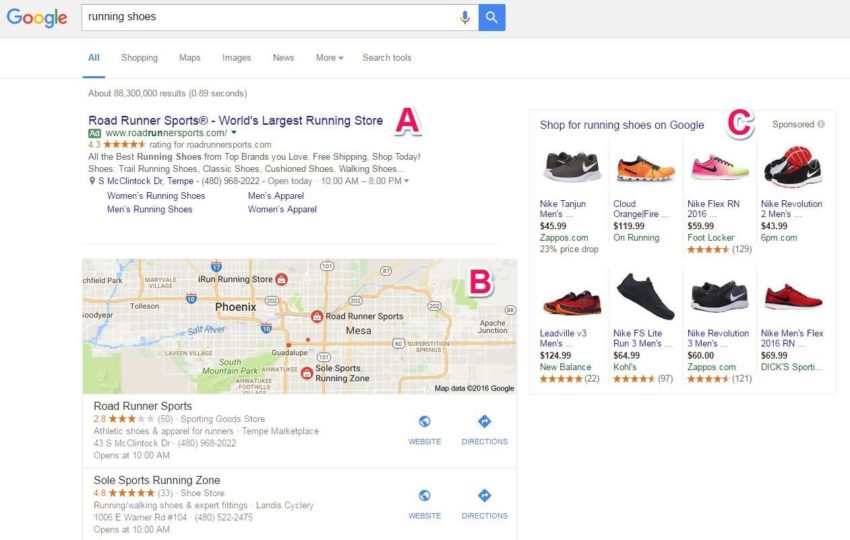Switch to the Shopping tab

[x=139, y=57]
